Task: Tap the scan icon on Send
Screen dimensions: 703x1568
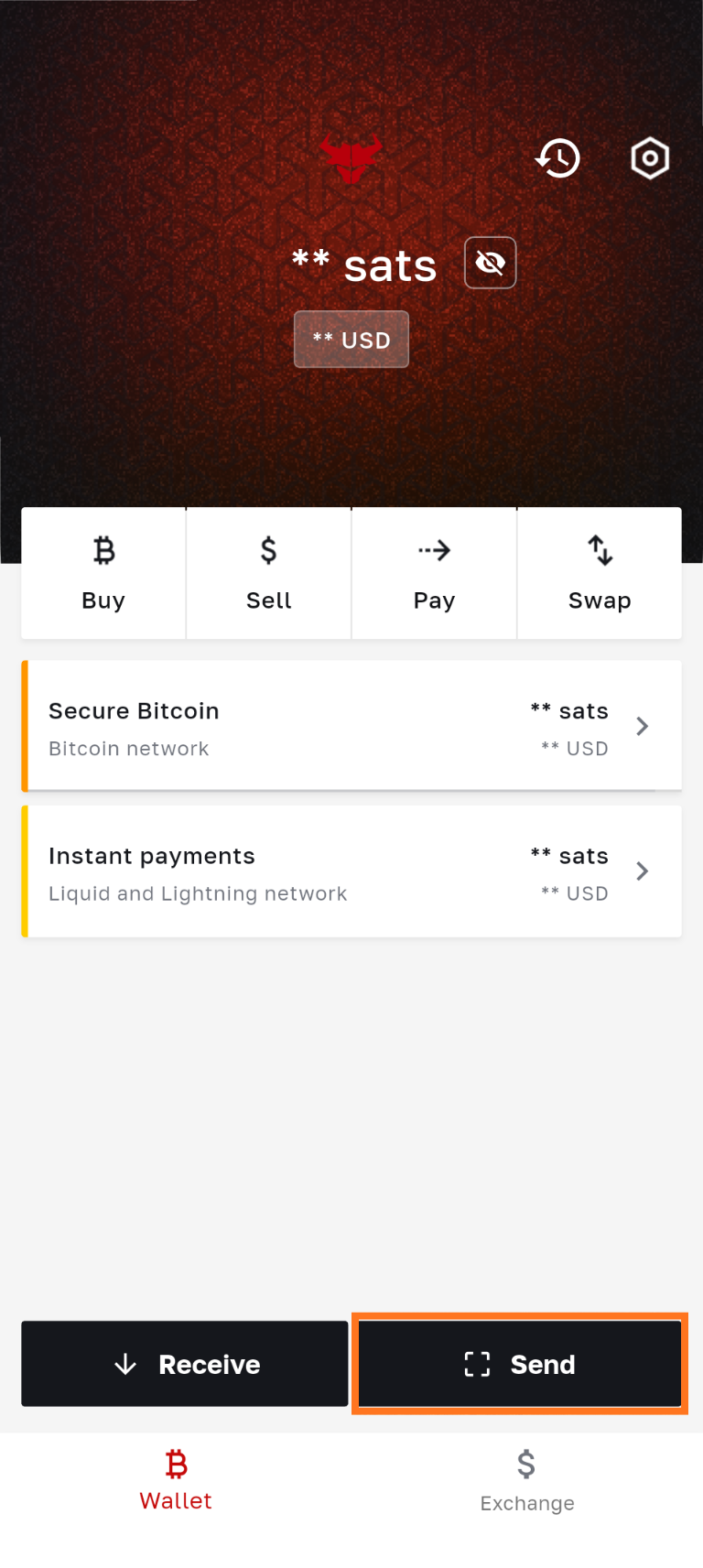Action: (x=477, y=1365)
